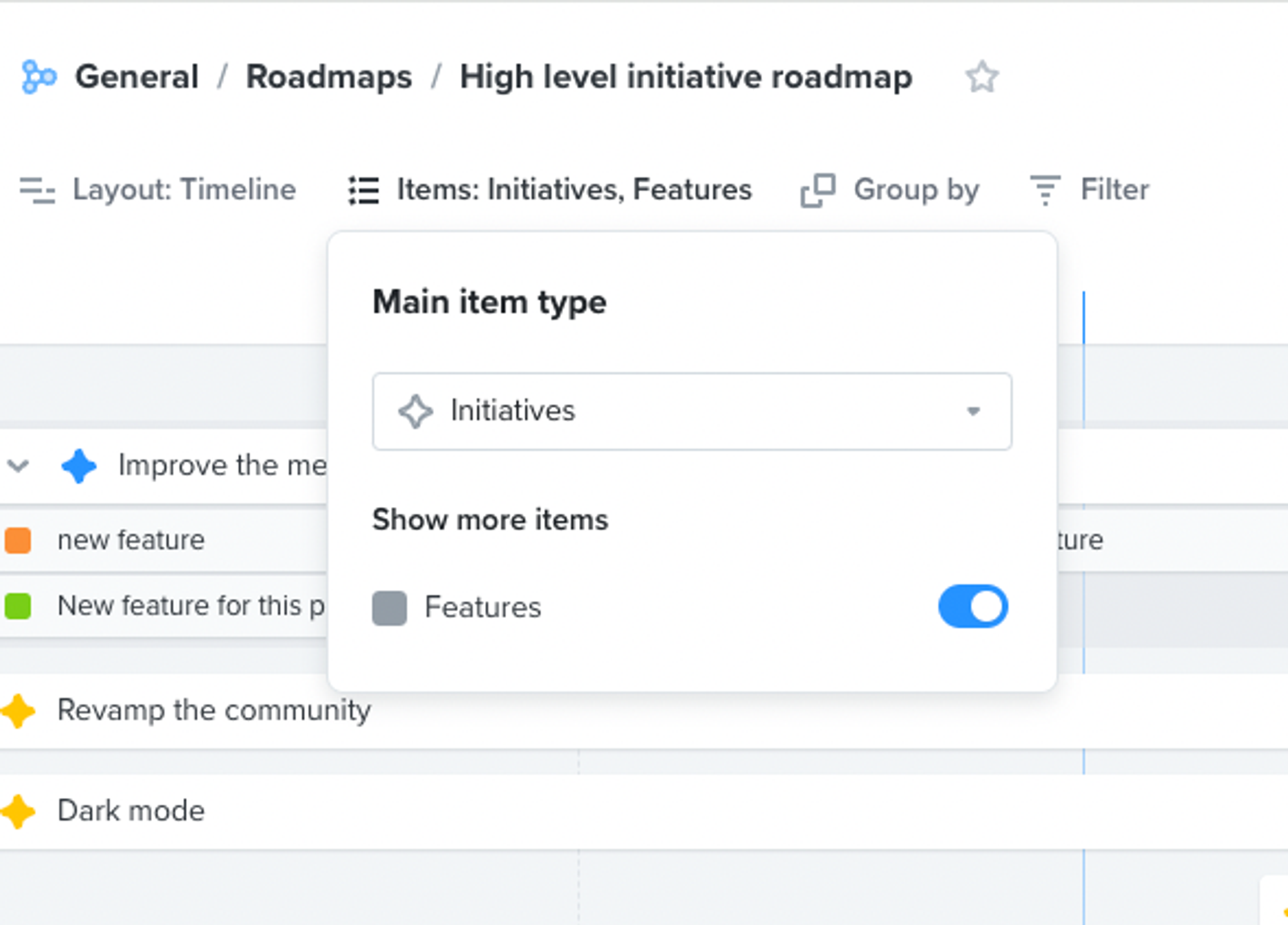
Task: Click the High level initiative roadmap title
Action: point(686,76)
